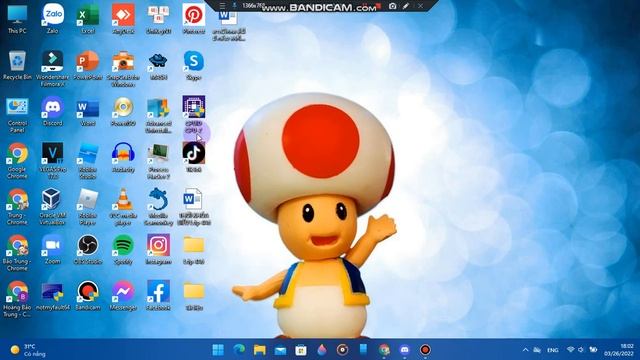Select the pencil draw tool on the Bandicam bar

coord(406,6)
